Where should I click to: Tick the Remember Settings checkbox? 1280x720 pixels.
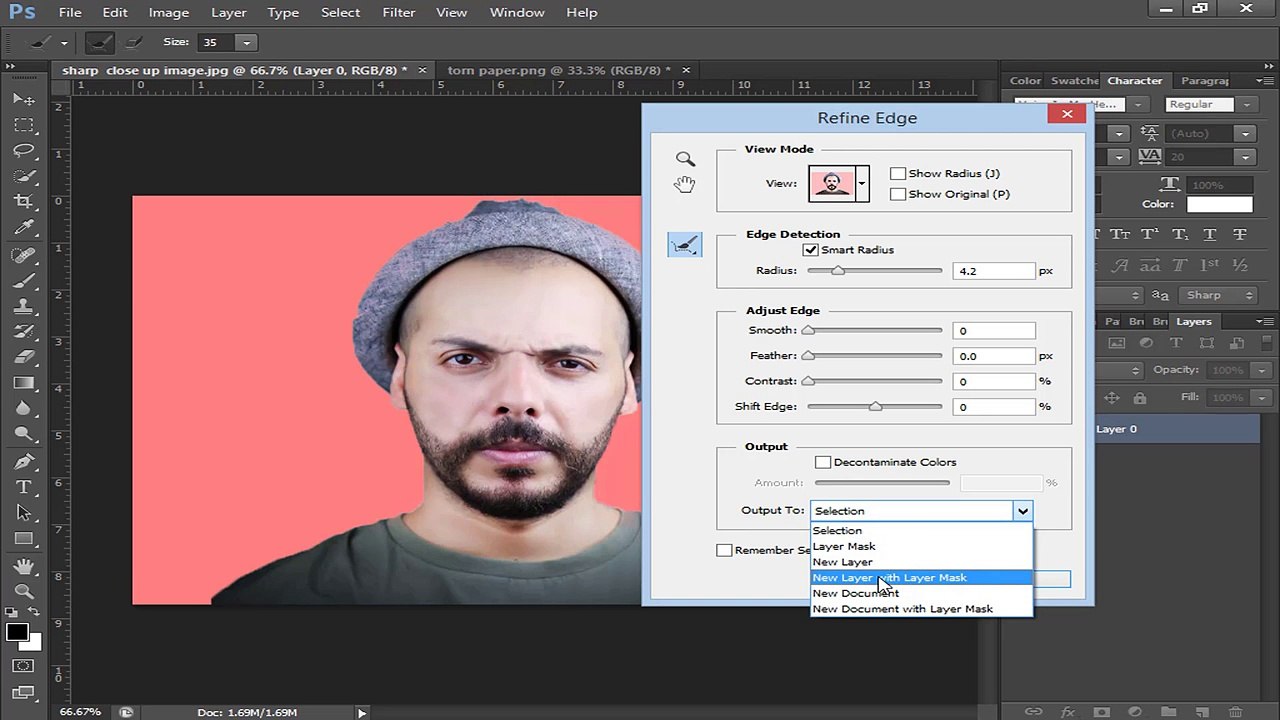click(x=724, y=550)
